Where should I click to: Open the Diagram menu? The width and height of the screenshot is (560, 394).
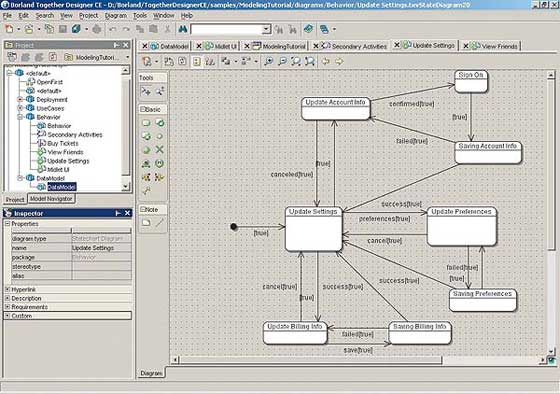[x=116, y=16]
